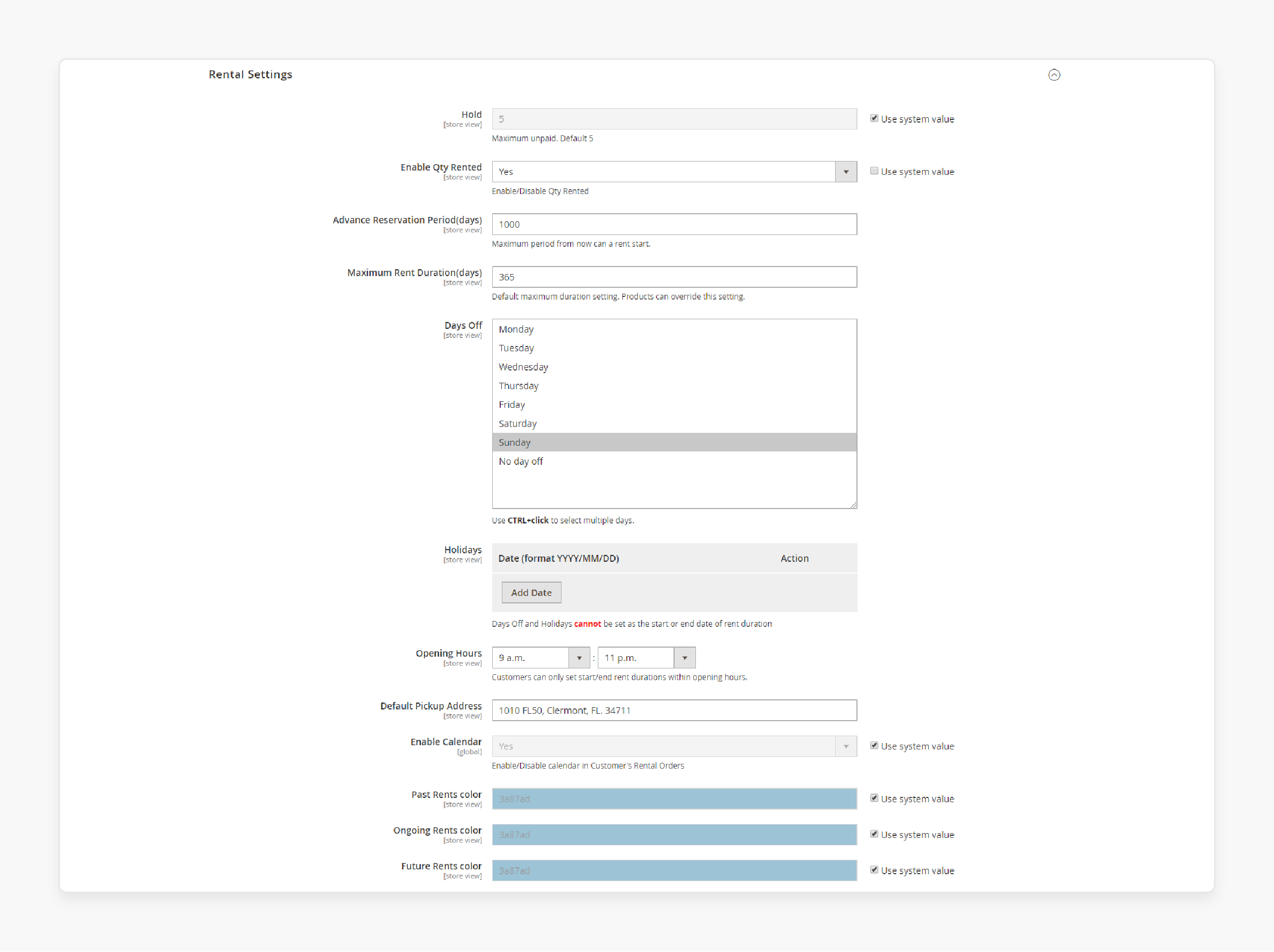Select Thursday in Days Off list

[x=674, y=385]
